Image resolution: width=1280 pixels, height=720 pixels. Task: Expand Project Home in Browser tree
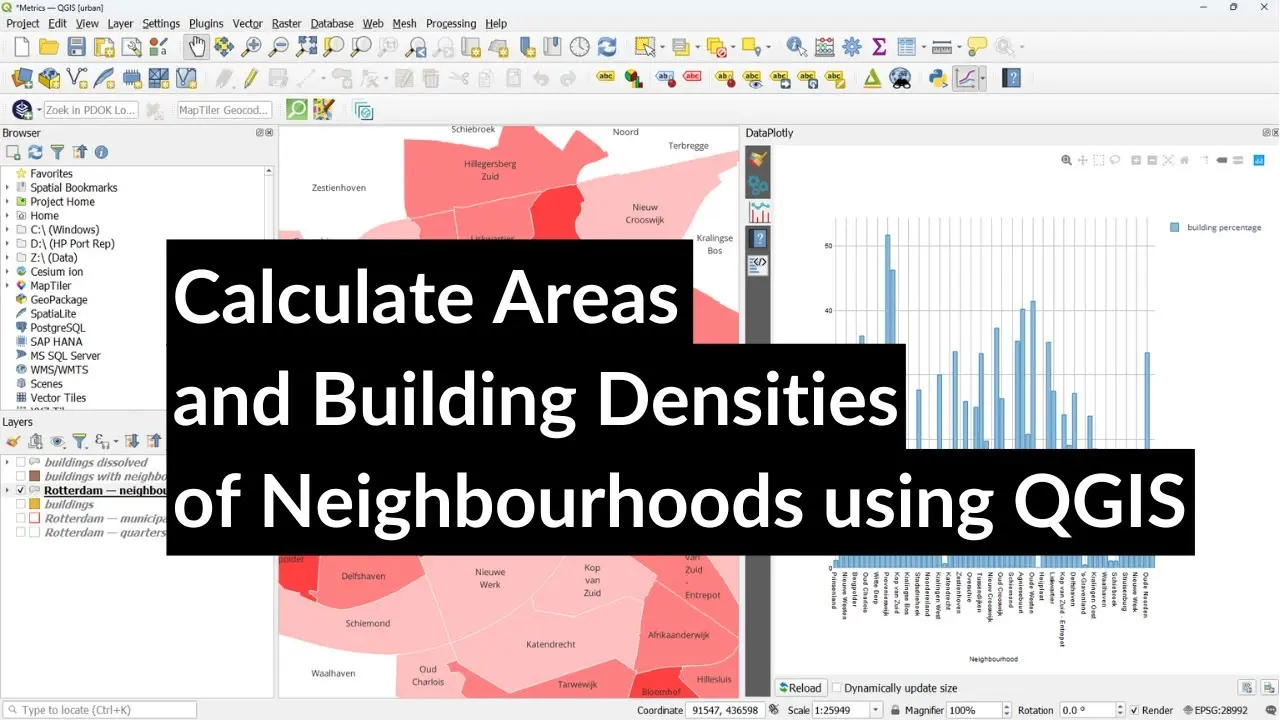7,202
